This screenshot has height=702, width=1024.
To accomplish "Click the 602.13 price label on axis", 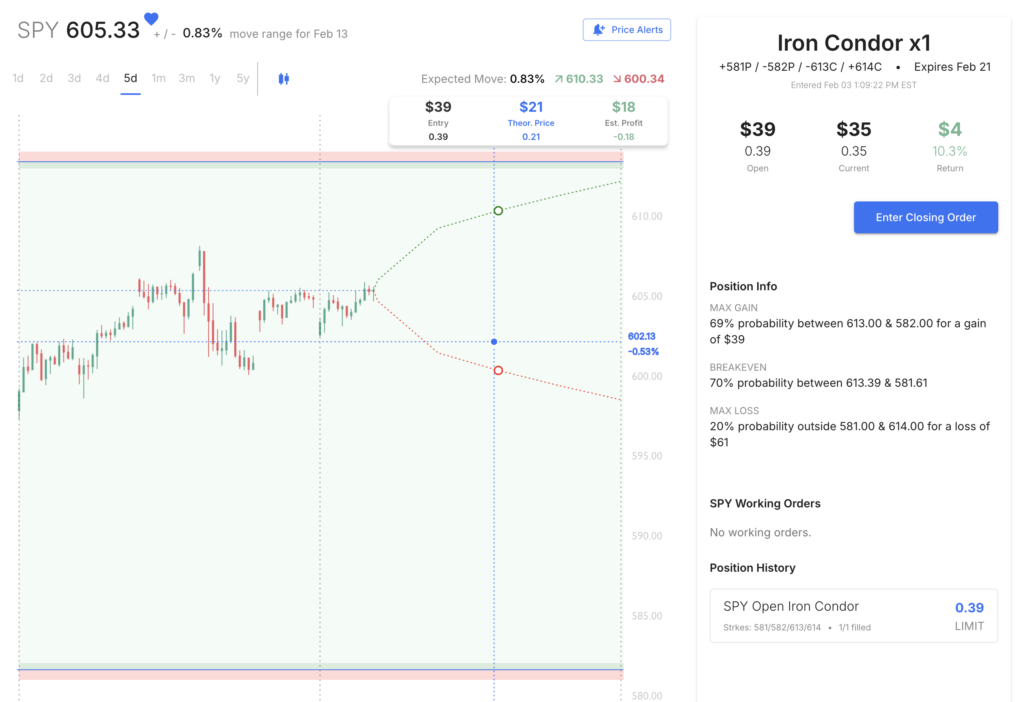I will point(643,337).
